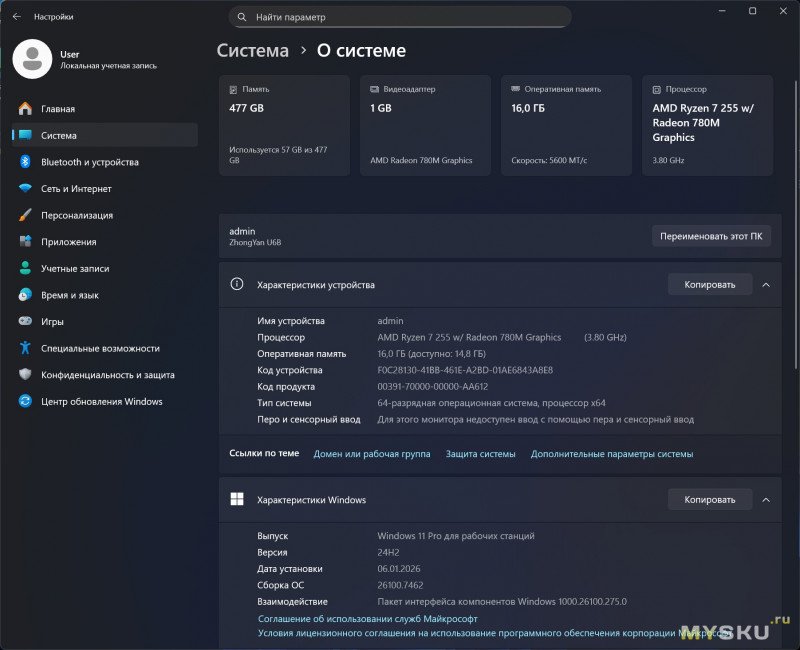Go to Сеть и Интернет section
The width and height of the screenshot is (800, 650).
click(76, 189)
